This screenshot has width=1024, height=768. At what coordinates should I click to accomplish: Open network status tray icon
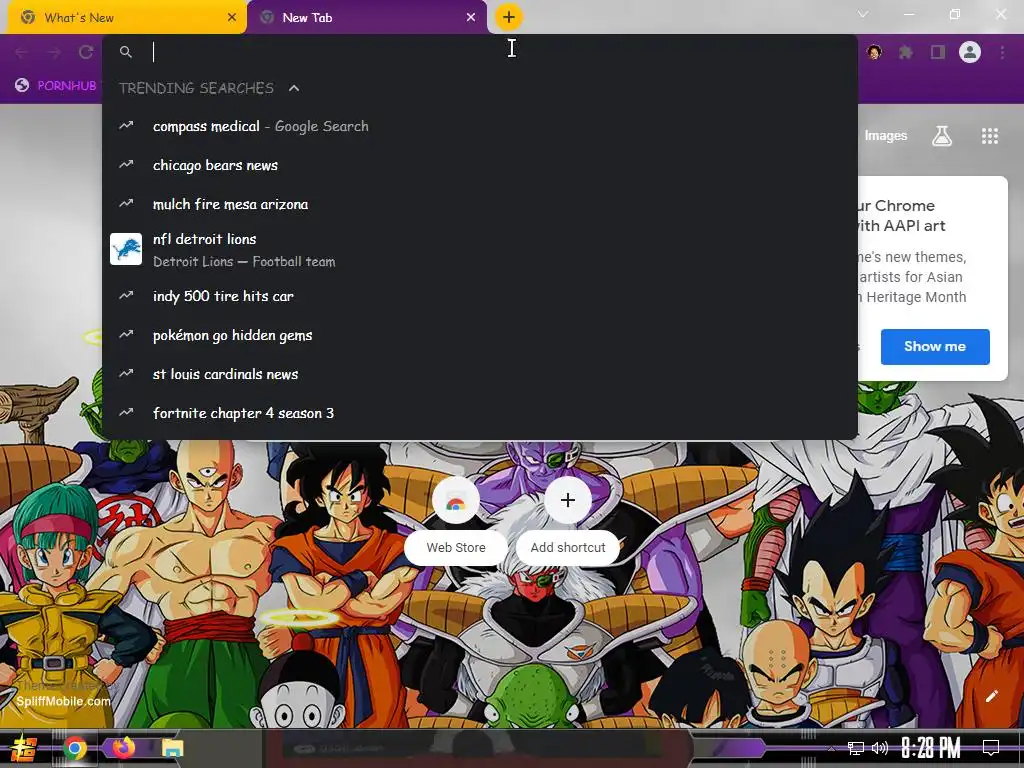(856, 748)
